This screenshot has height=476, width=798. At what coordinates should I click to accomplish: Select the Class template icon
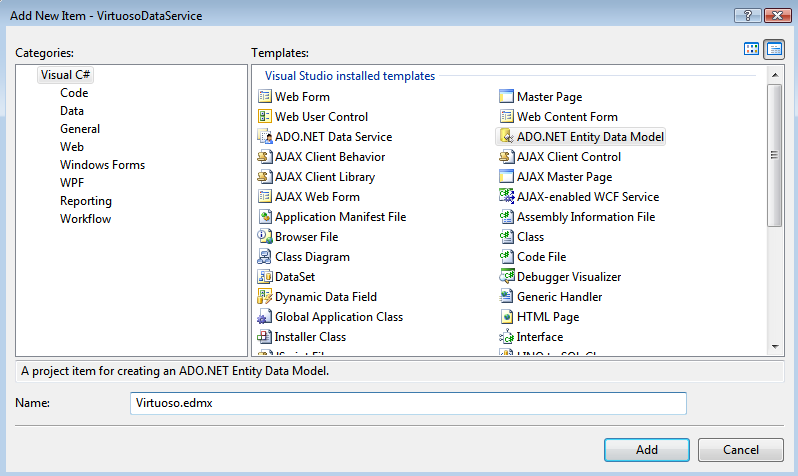pyautogui.click(x=506, y=236)
